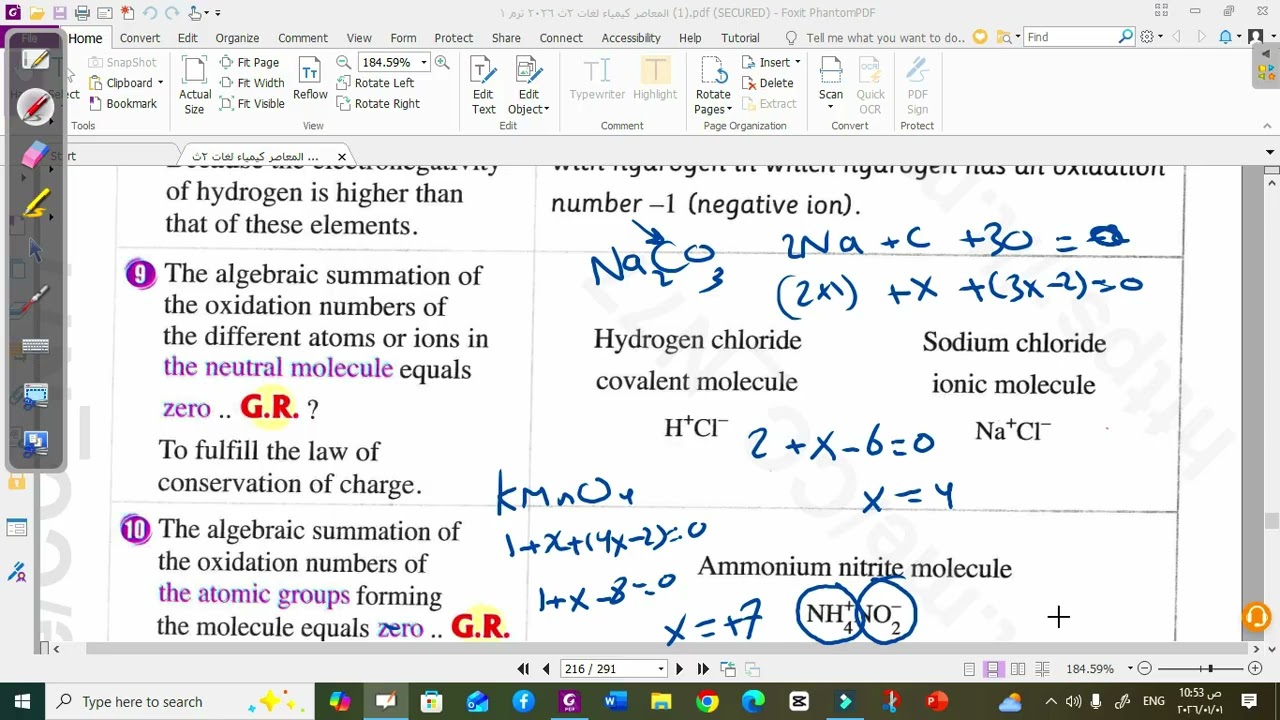Open Google Chrome from taskbar

pyautogui.click(x=707, y=701)
